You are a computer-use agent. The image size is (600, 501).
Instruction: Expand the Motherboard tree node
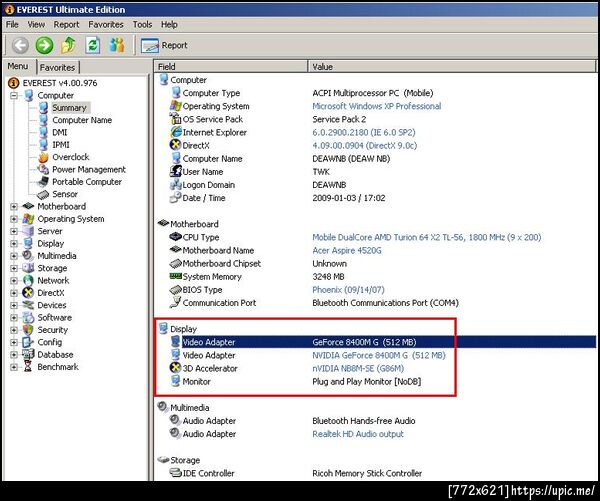(x=14, y=206)
